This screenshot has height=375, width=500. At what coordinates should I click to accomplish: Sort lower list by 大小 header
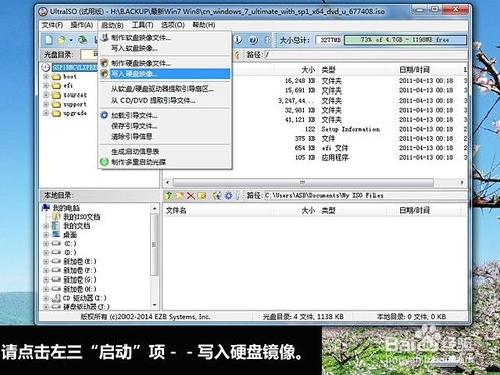click(x=308, y=210)
